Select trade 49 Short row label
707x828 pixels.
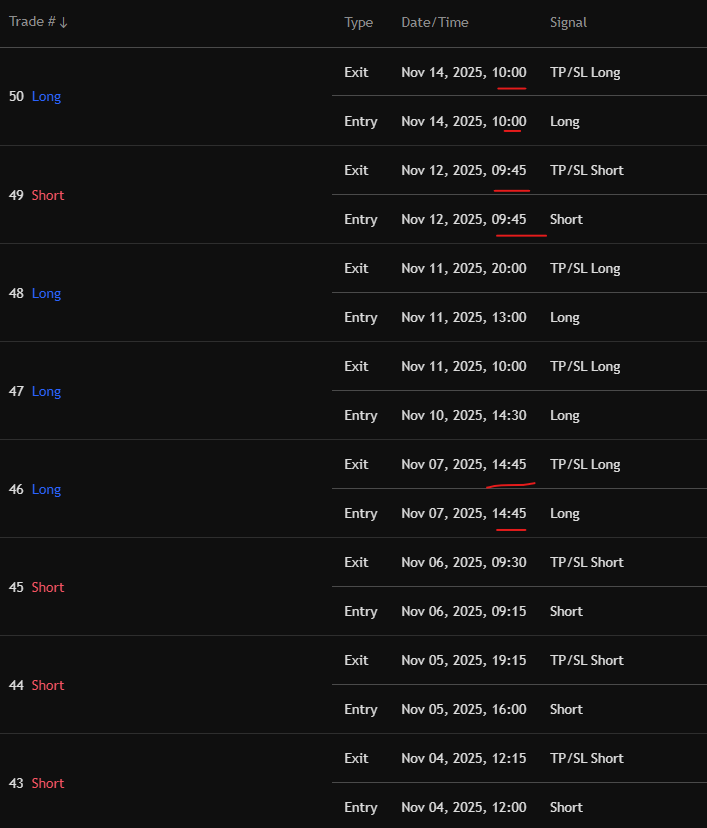click(x=36, y=195)
